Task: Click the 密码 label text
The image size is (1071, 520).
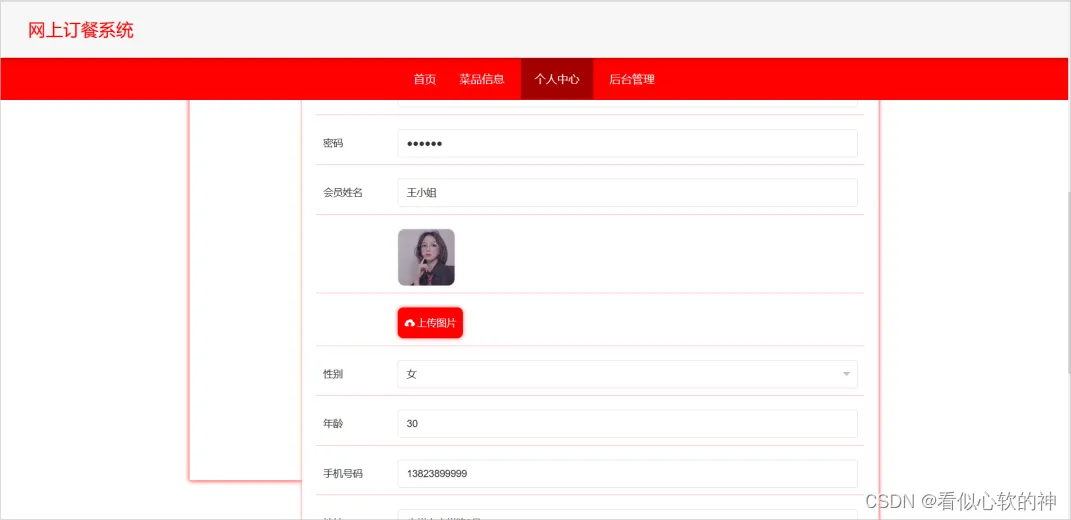Action: point(333,143)
